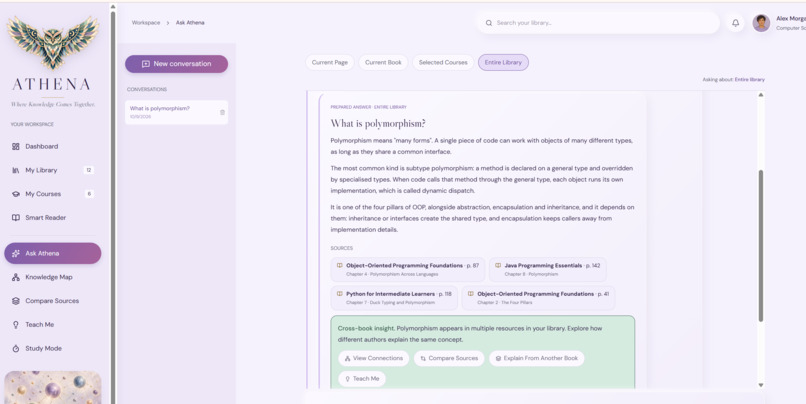Screen dimensions: 806x404
Task: Click the Compare Sources arrows icon in insight card
Action: [423, 358]
